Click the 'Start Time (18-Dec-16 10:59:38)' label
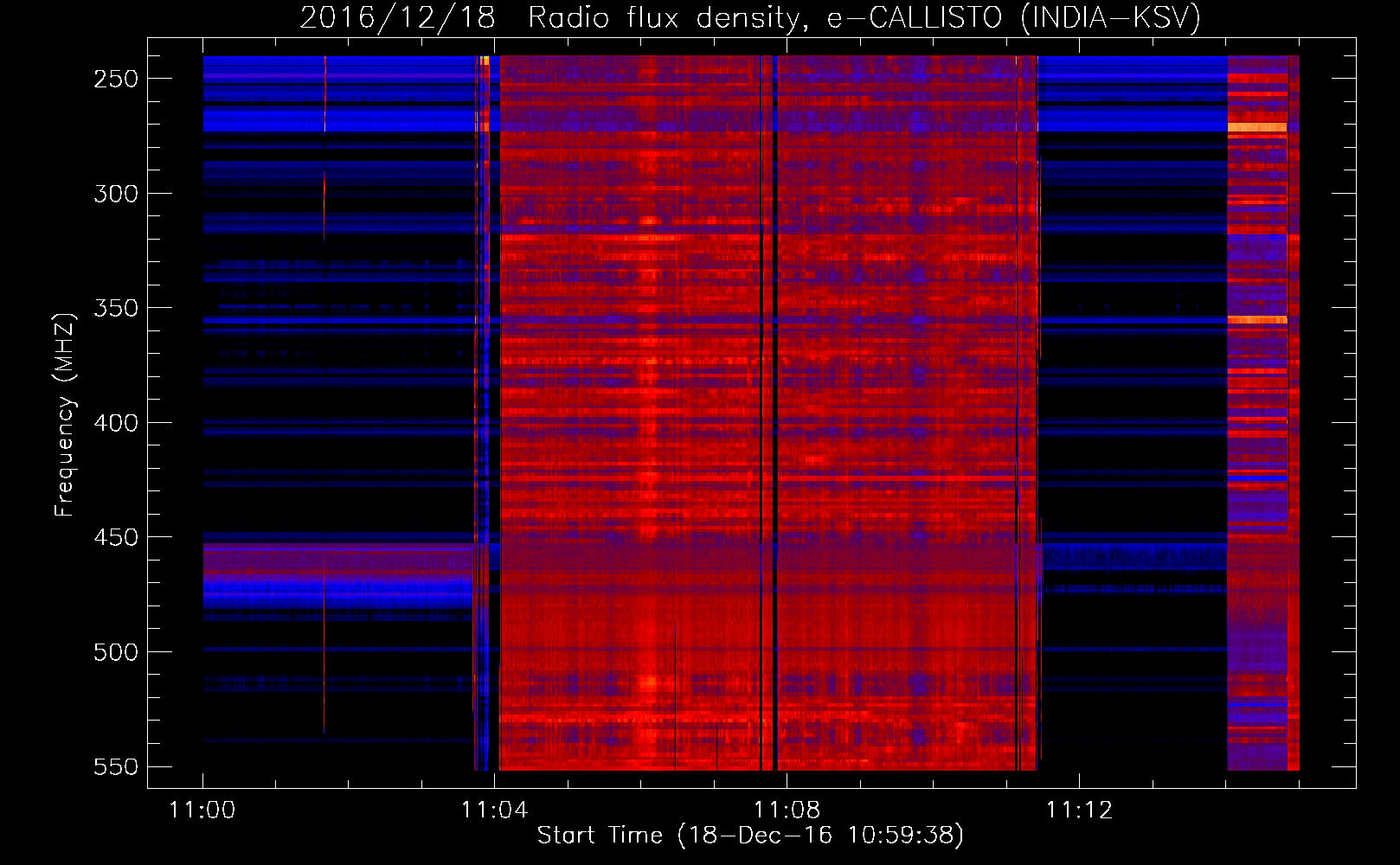This screenshot has width=1400, height=865. (x=750, y=836)
